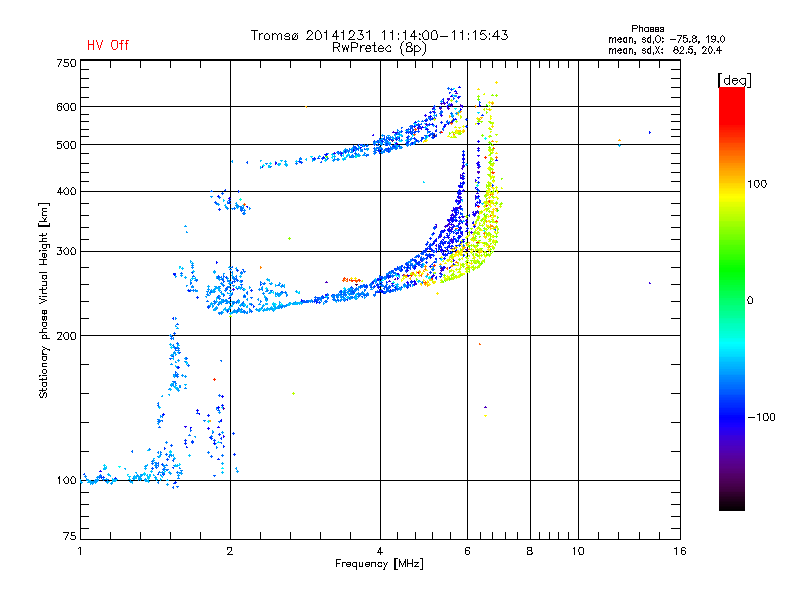Click the colorbar tick label "0"

(x=750, y=301)
